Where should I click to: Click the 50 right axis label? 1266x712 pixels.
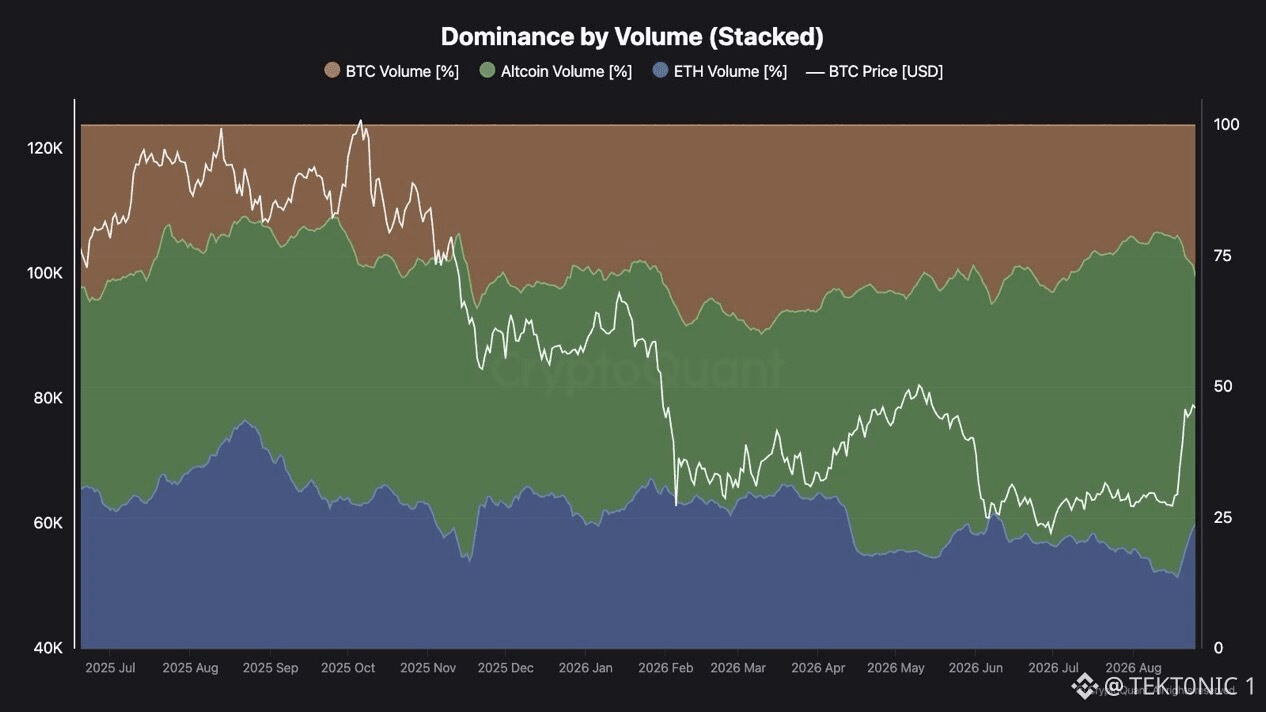1222,387
